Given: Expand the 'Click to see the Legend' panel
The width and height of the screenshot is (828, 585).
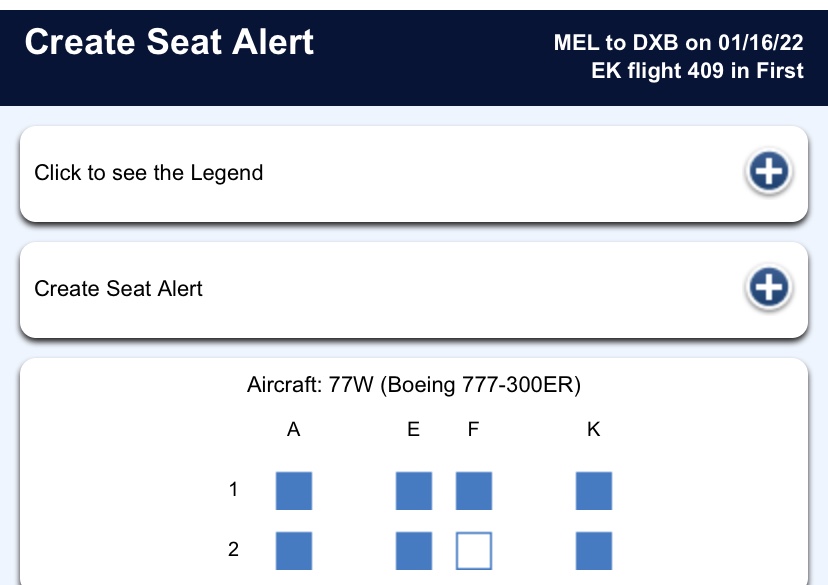Looking at the screenshot, I should click(414, 174).
